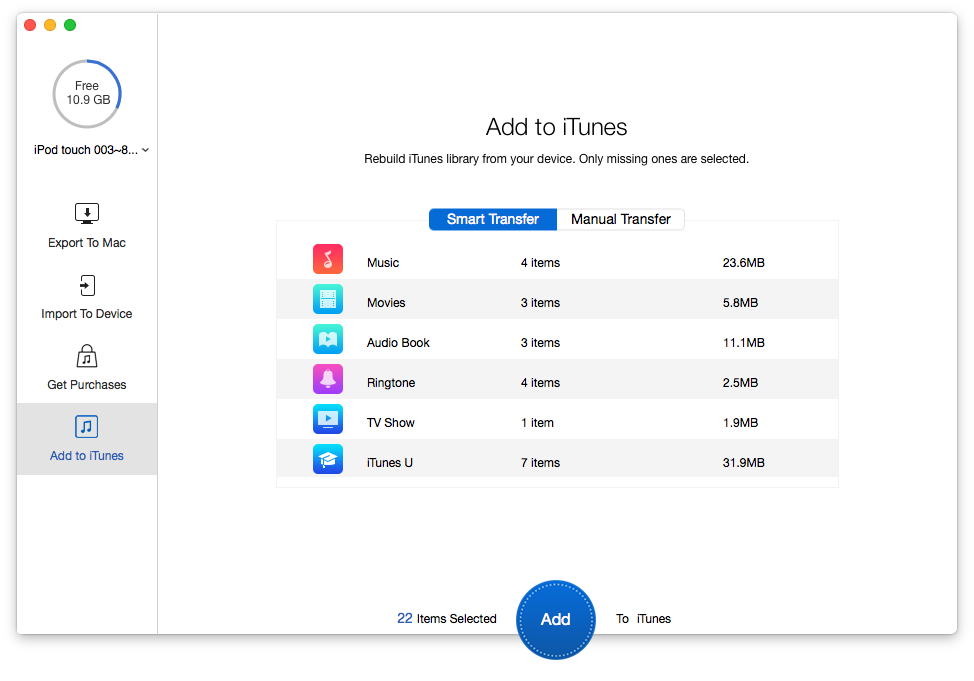
Task: Click the round blue Add button
Action: pyautogui.click(x=555, y=619)
